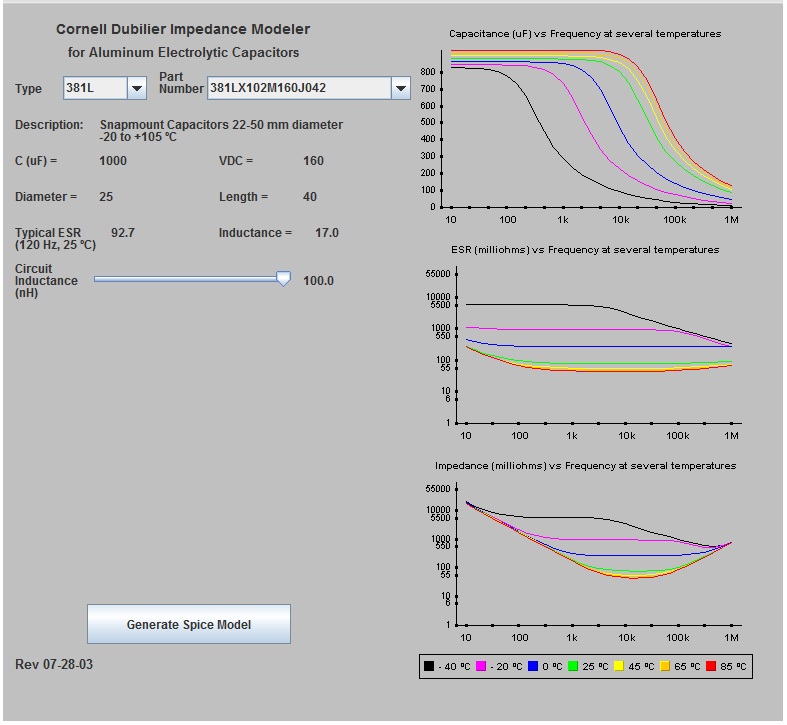The width and height of the screenshot is (787, 725).
Task: Click the VDC value 160
Action: coord(313,161)
